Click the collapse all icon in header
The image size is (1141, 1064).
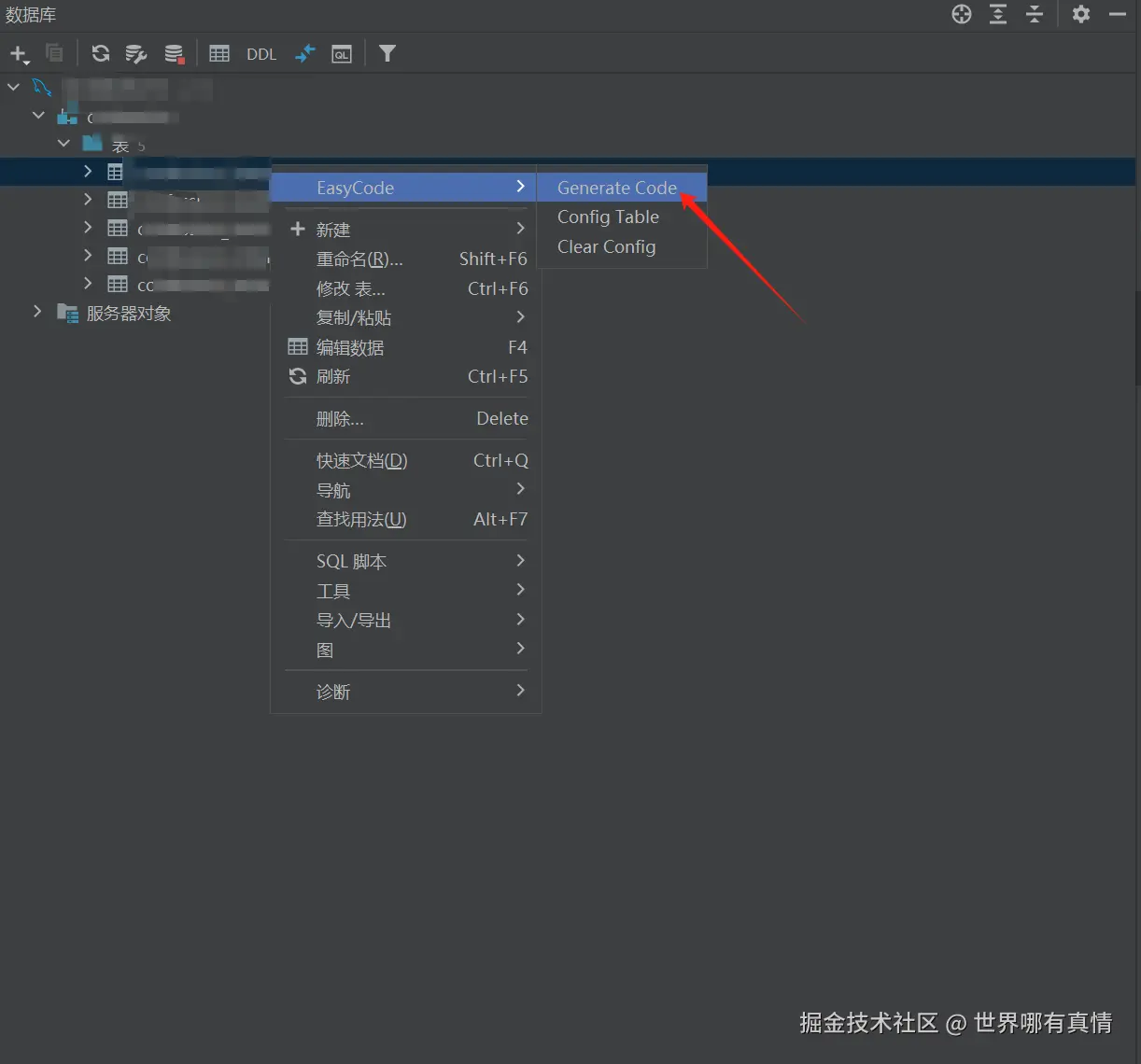pyautogui.click(x=1035, y=14)
